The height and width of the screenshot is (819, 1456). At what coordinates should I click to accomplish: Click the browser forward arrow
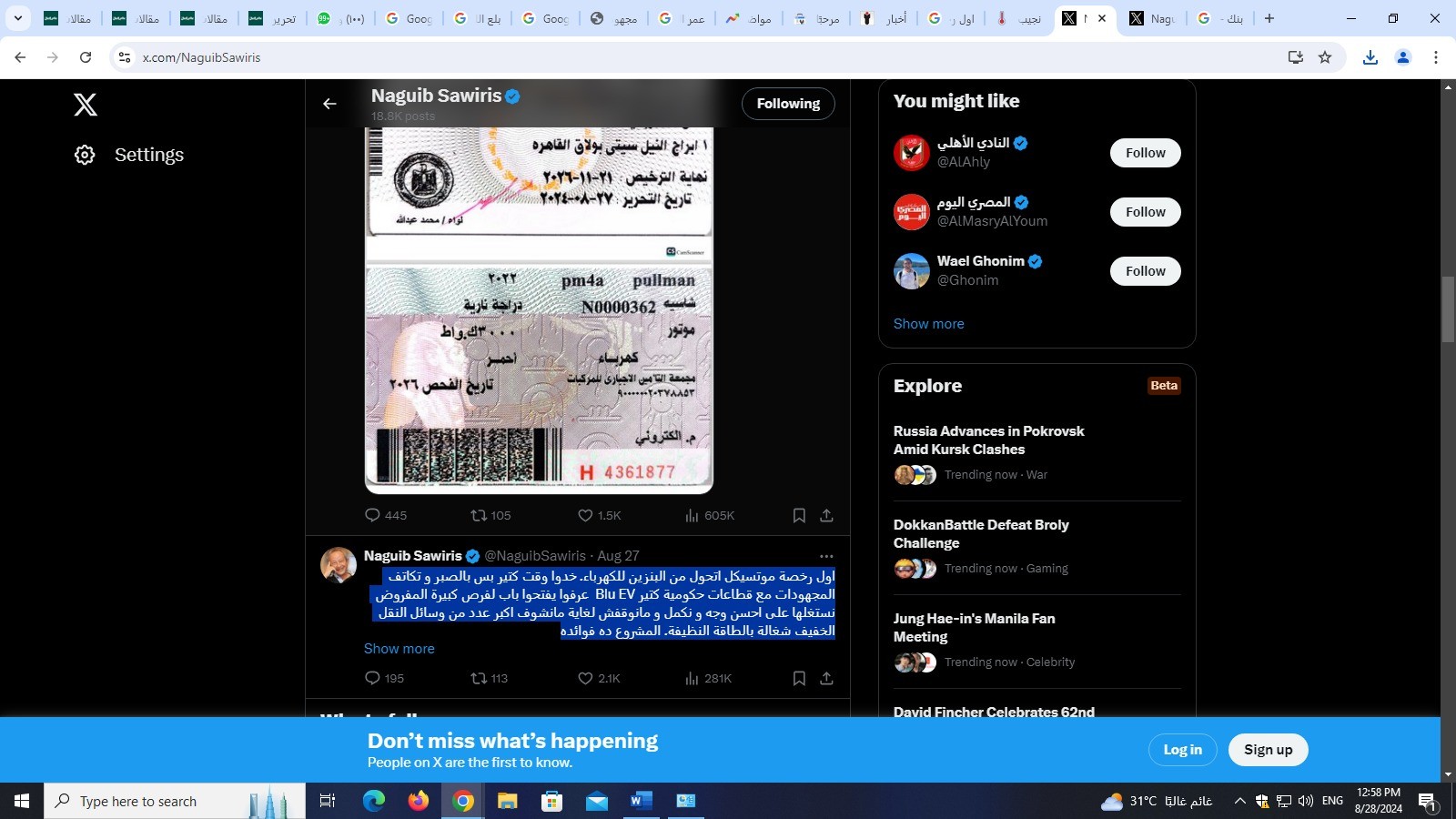click(53, 57)
